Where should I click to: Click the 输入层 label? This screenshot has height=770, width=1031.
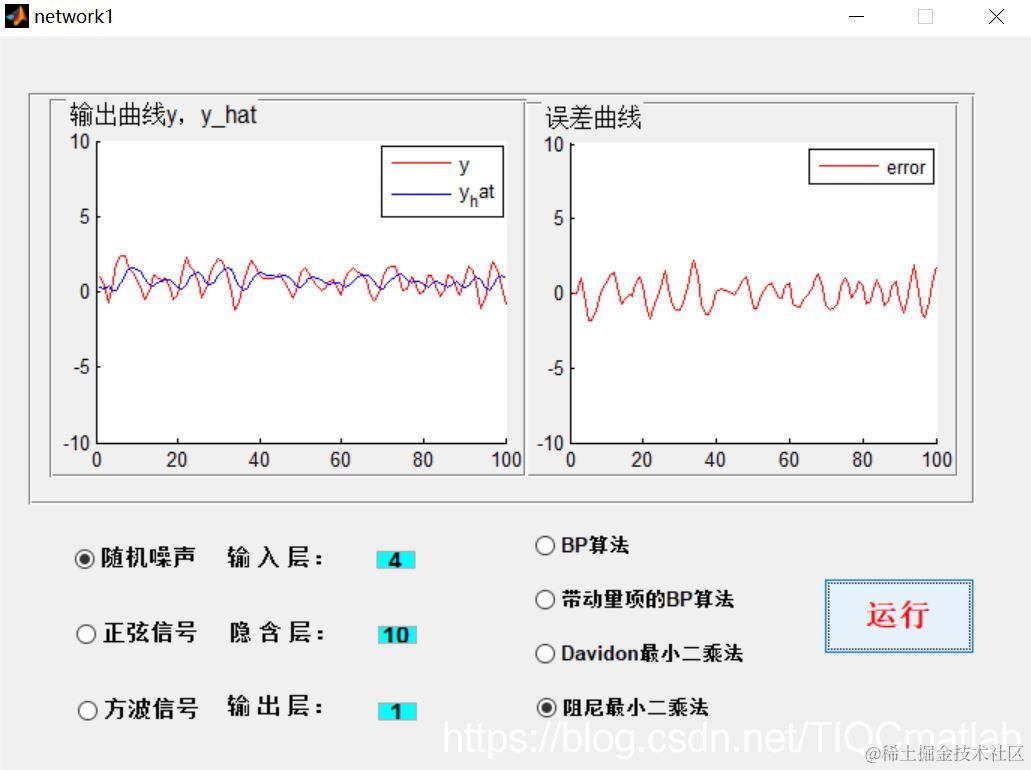276,558
